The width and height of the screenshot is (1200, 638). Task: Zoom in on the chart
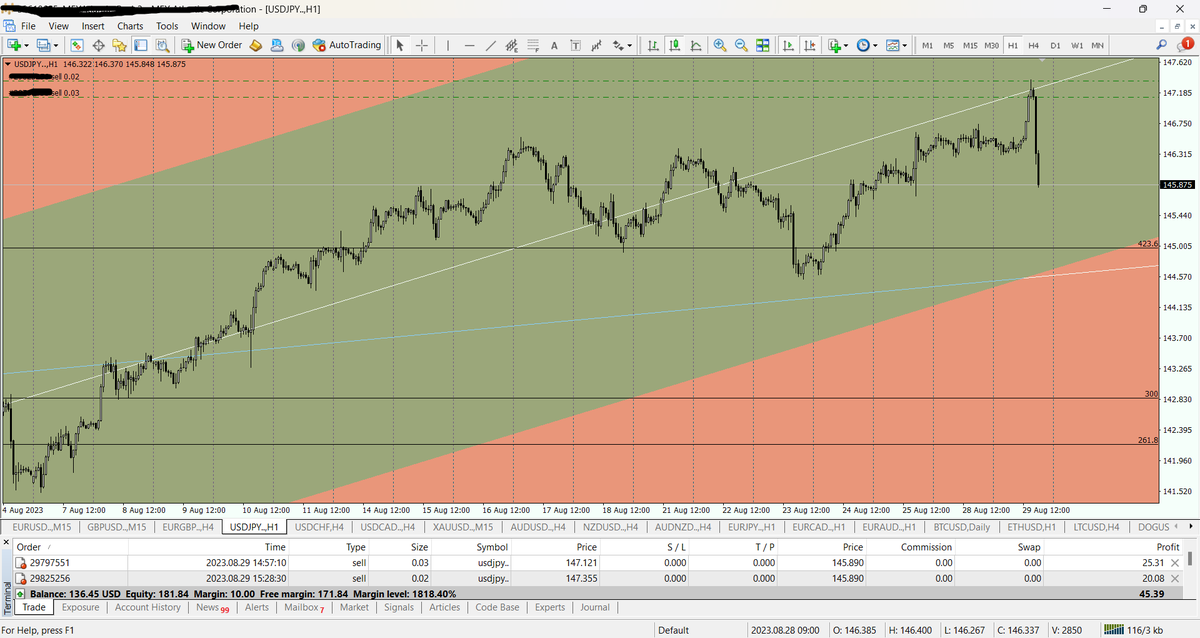[x=720, y=45]
